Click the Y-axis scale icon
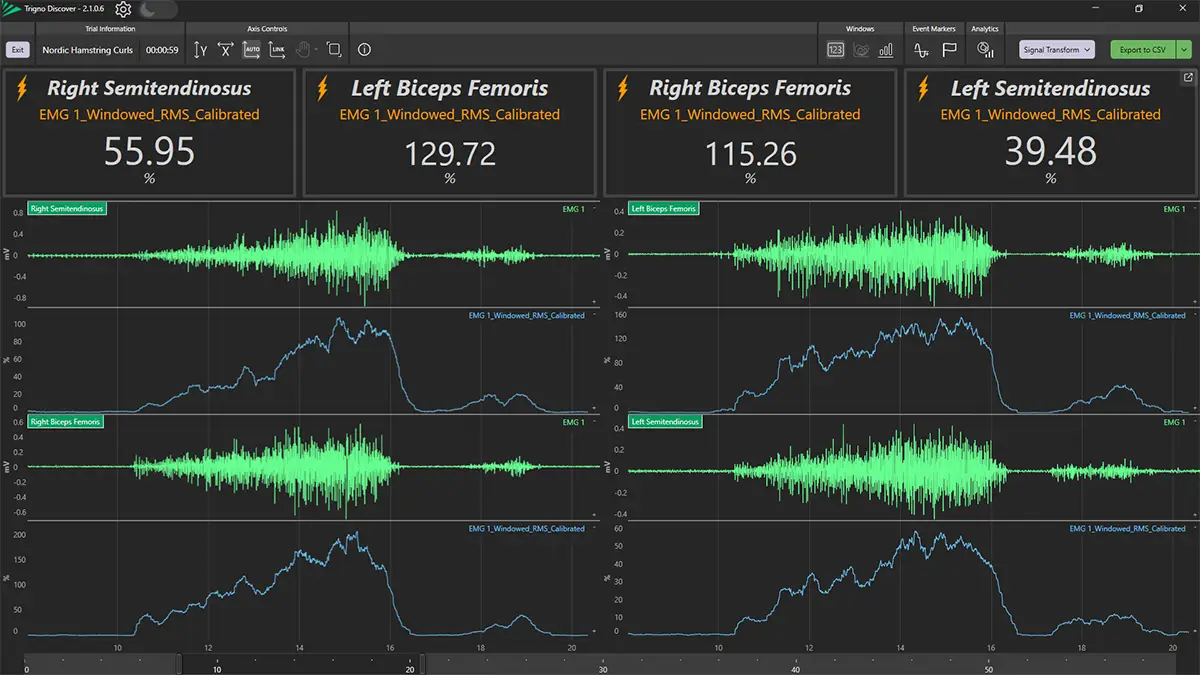The width and height of the screenshot is (1200, 675). point(200,50)
